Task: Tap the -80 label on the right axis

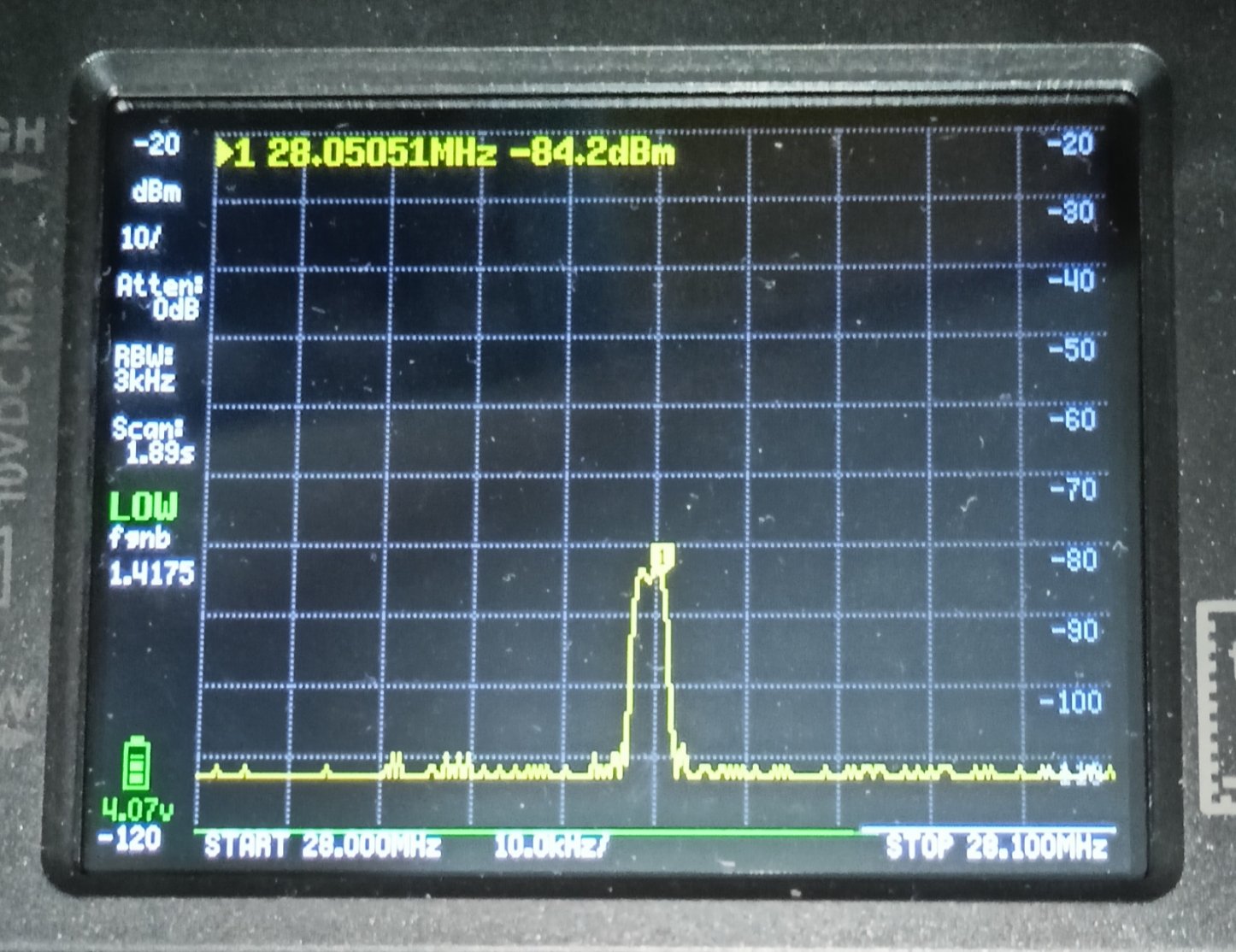Action: [1072, 560]
